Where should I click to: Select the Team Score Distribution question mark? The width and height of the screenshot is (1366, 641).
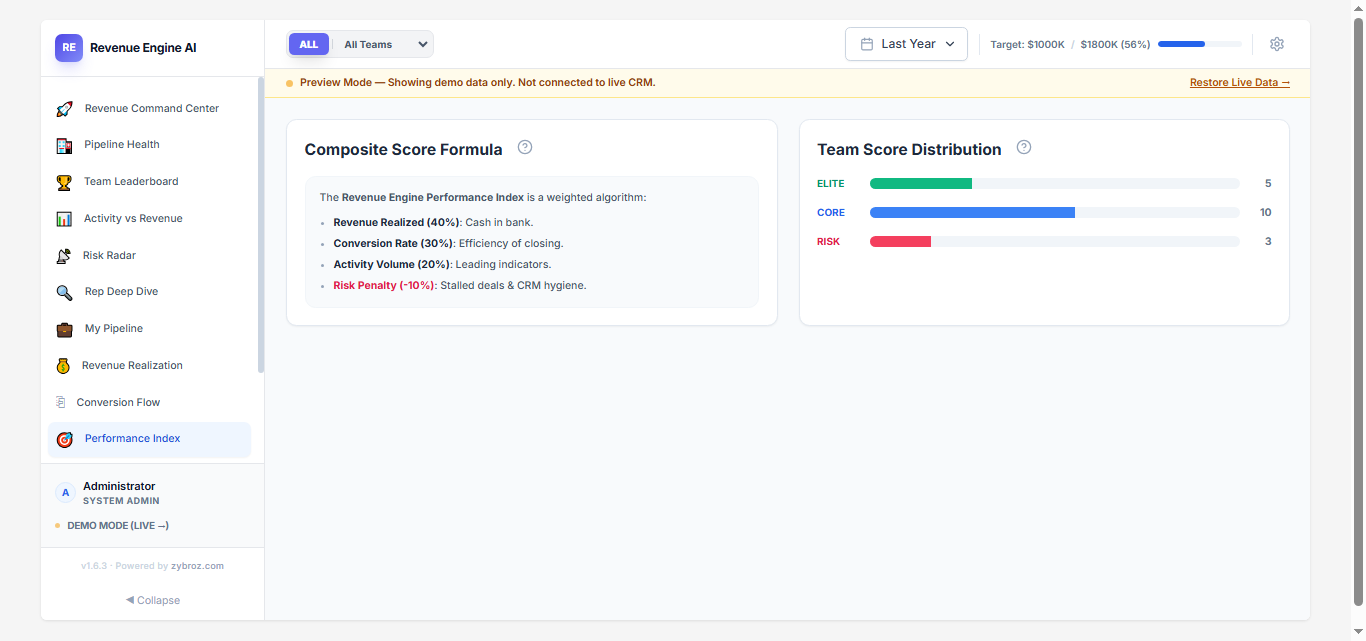[x=1024, y=147]
